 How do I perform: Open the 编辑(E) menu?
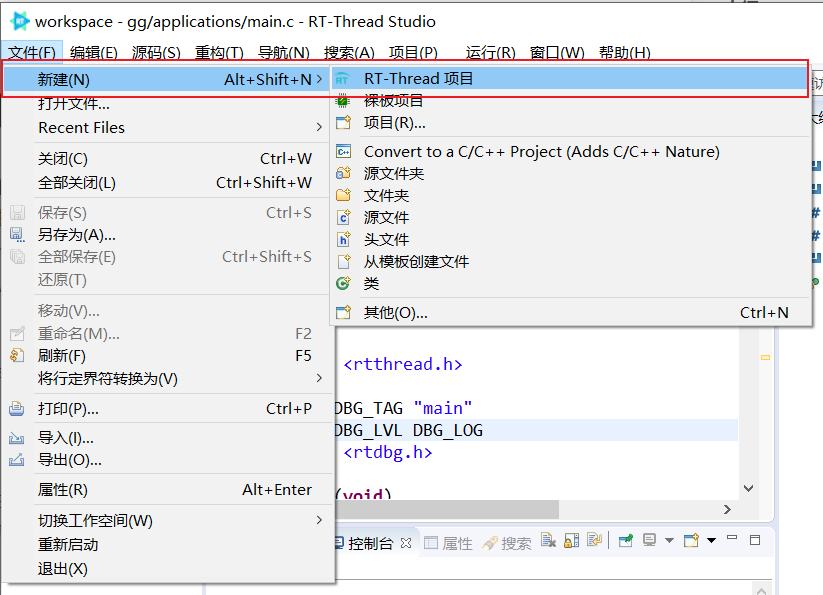coord(93,52)
